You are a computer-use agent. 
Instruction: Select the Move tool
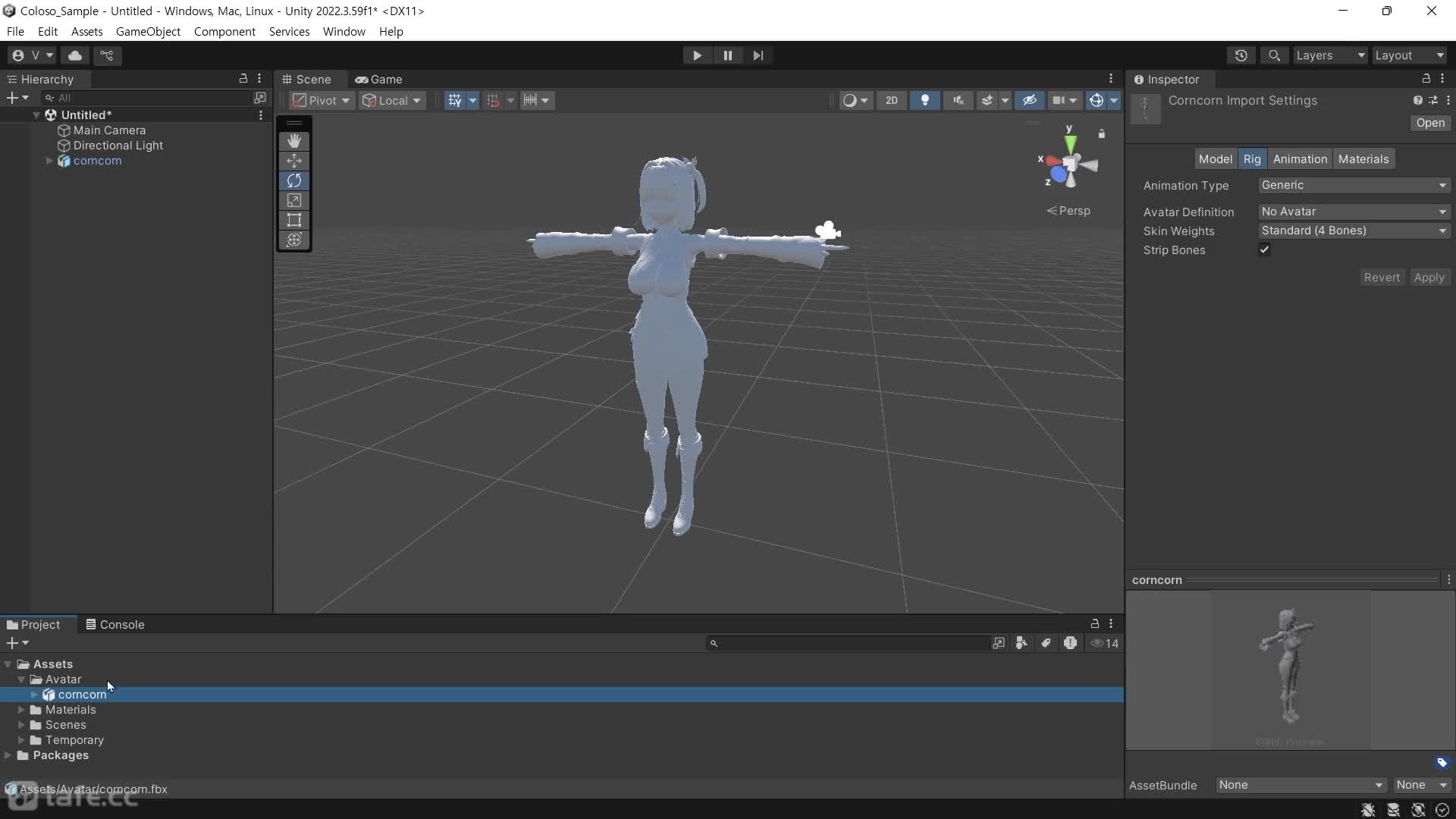click(x=294, y=161)
